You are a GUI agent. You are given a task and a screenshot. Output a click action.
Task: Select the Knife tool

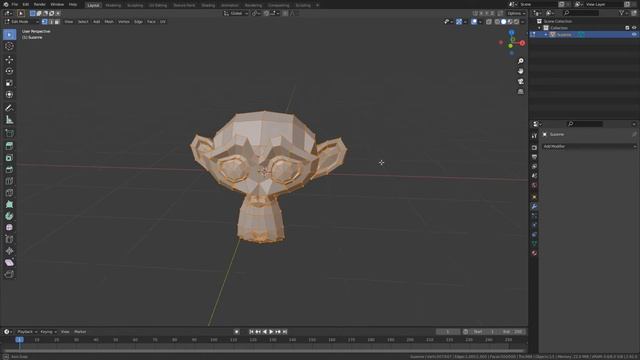pyautogui.click(x=9, y=193)
